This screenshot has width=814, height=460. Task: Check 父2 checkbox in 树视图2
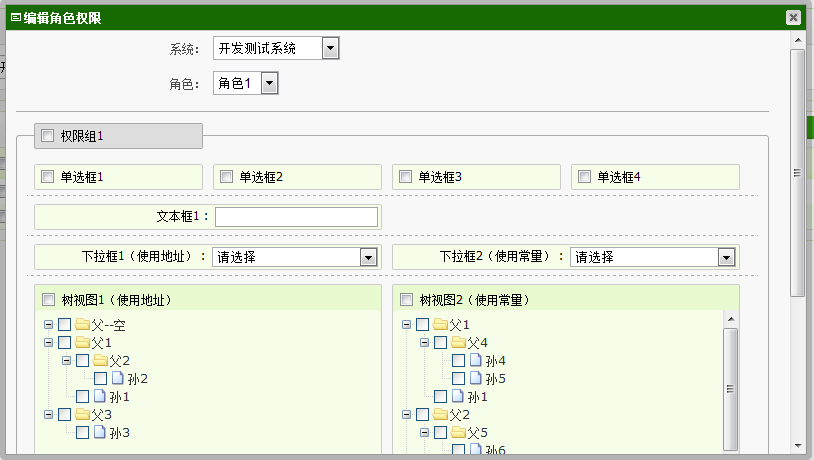[x=423, y=414]
